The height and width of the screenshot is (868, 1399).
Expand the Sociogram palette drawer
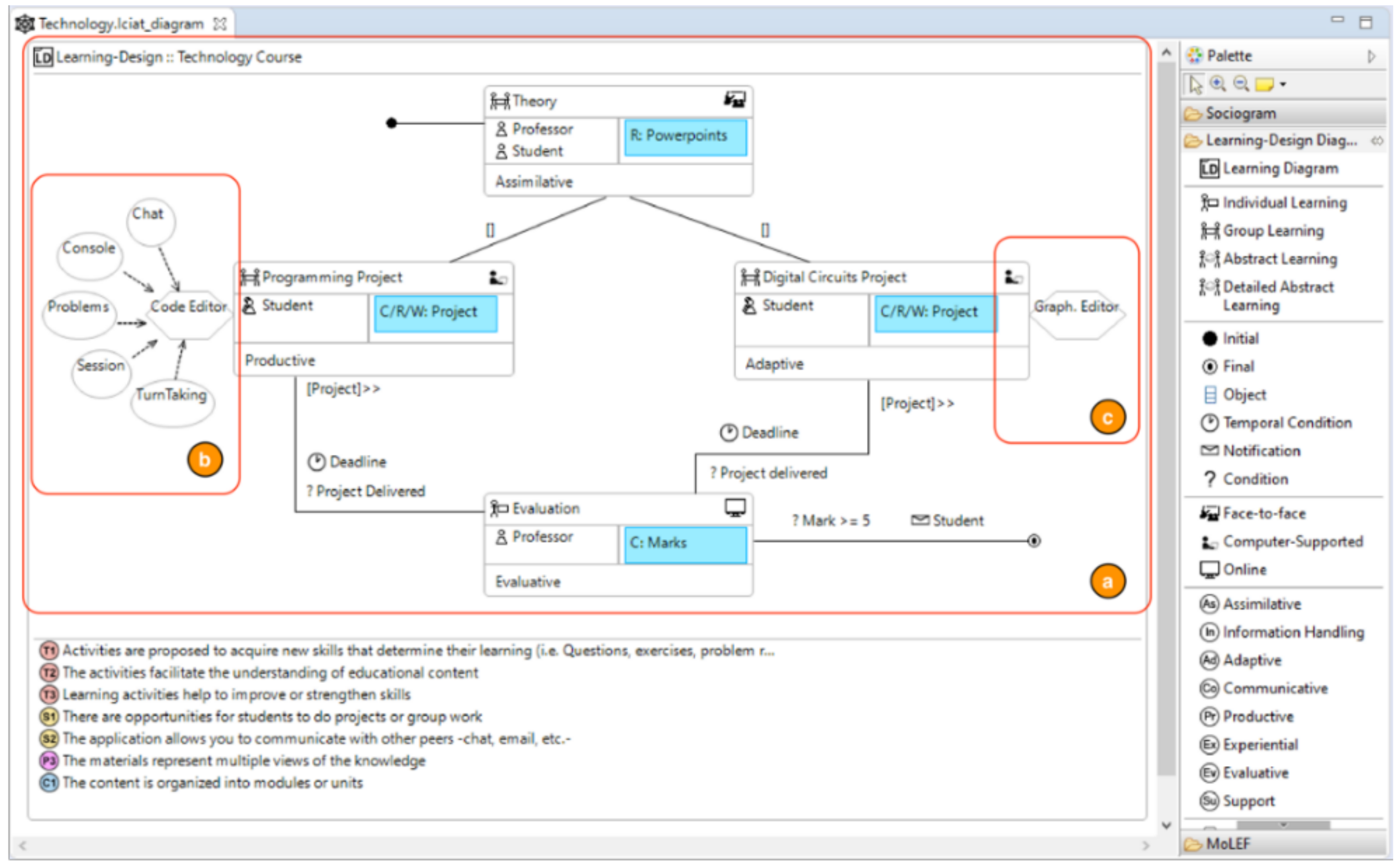(1240, 114)
